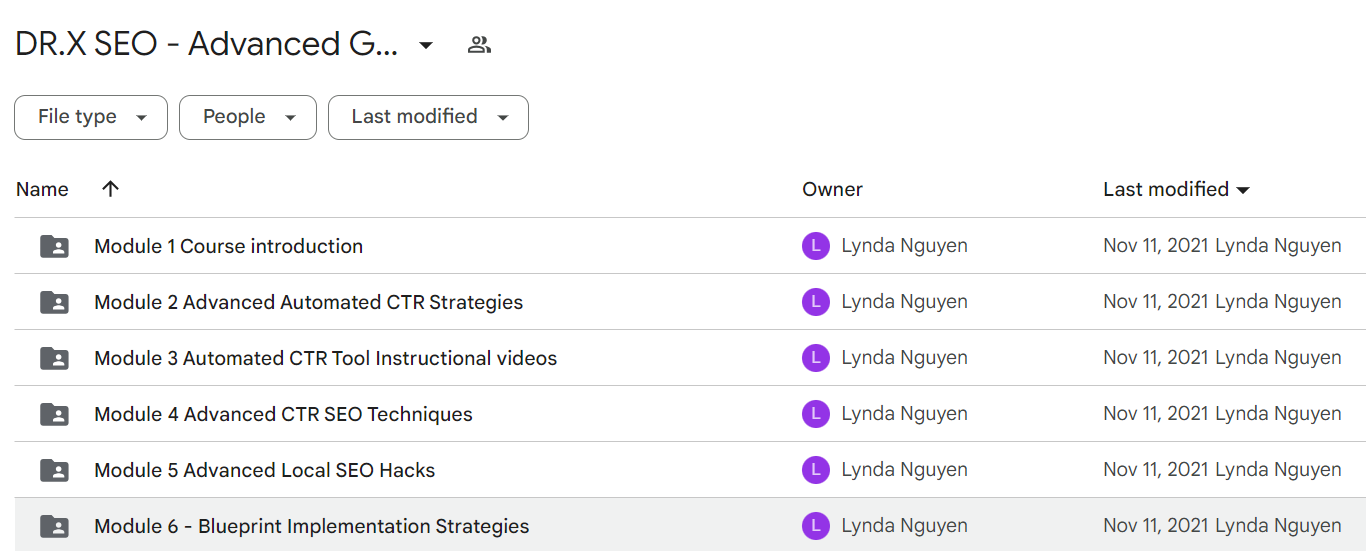Click the Owner column header

click(x=832, y=189)
